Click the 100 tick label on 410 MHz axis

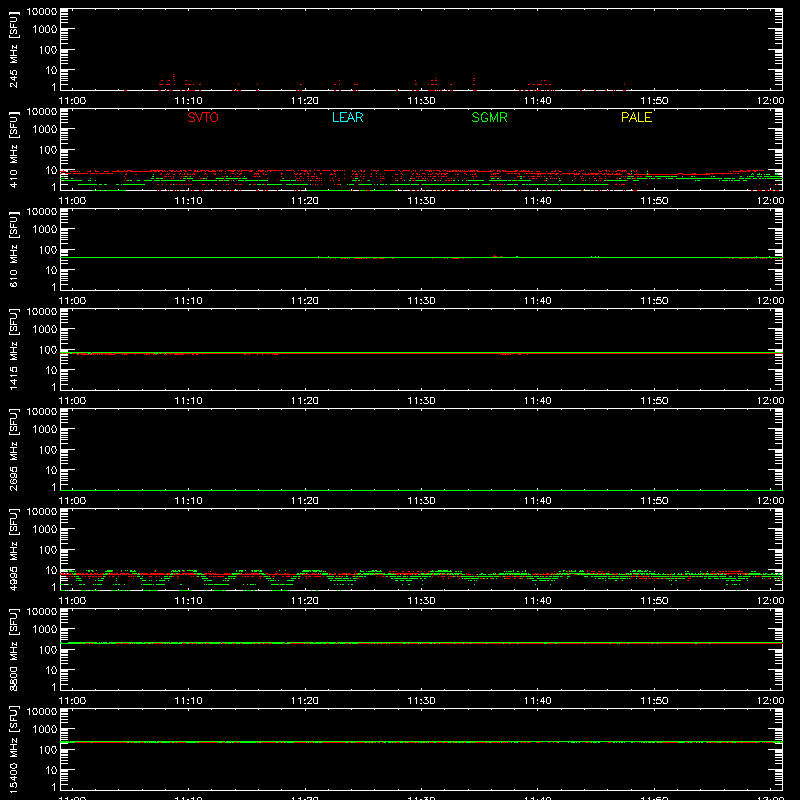(x=48, y=150)
